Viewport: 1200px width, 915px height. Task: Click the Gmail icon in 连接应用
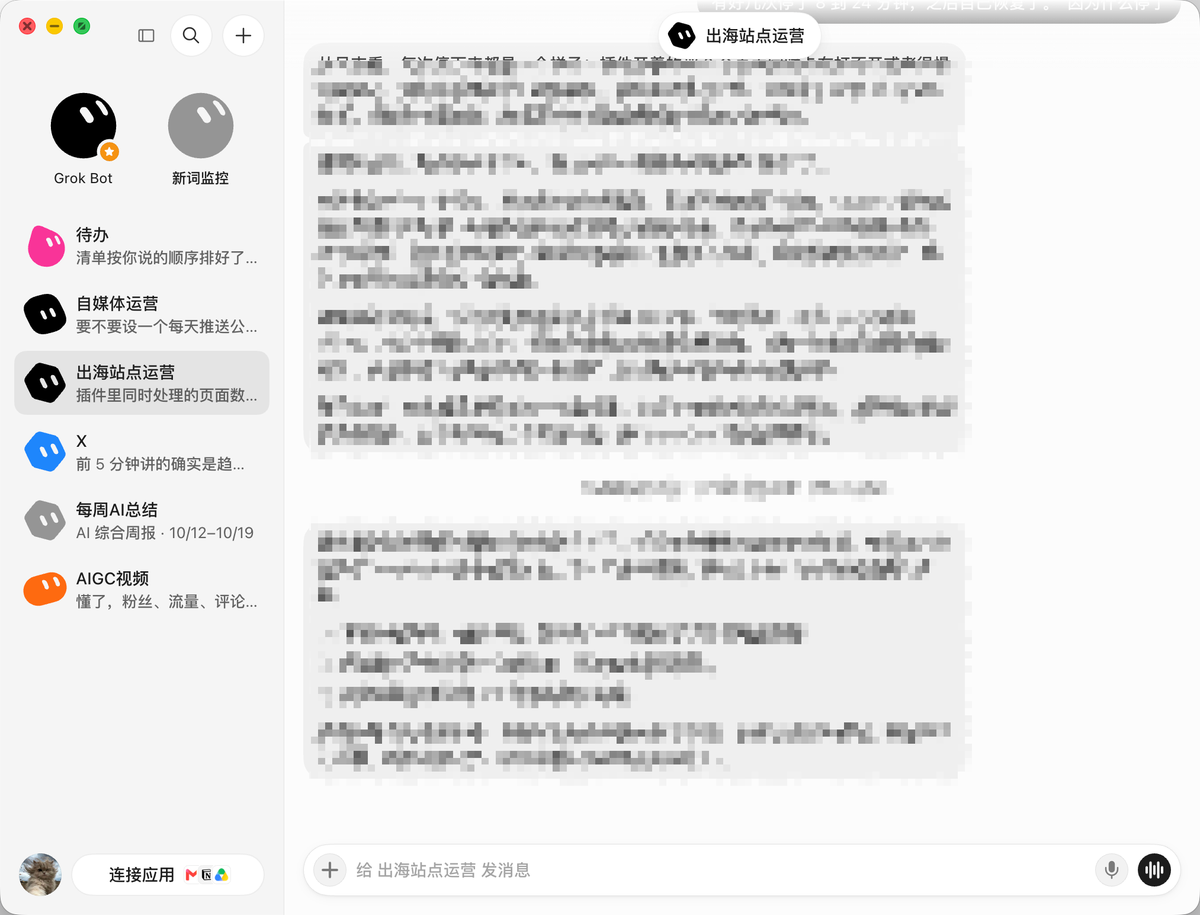click(191, 875)
